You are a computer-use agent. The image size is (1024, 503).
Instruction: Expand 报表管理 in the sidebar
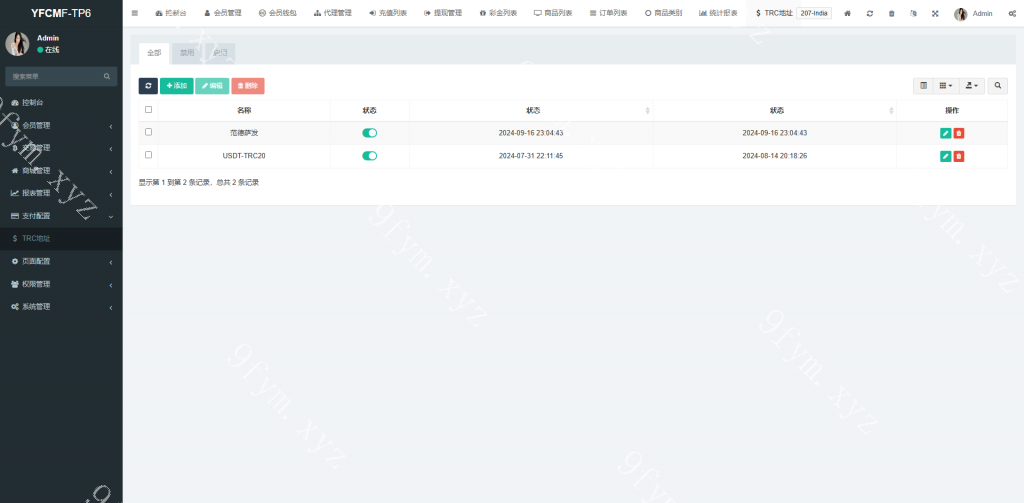pyautogui.click(x=61, y=193)
